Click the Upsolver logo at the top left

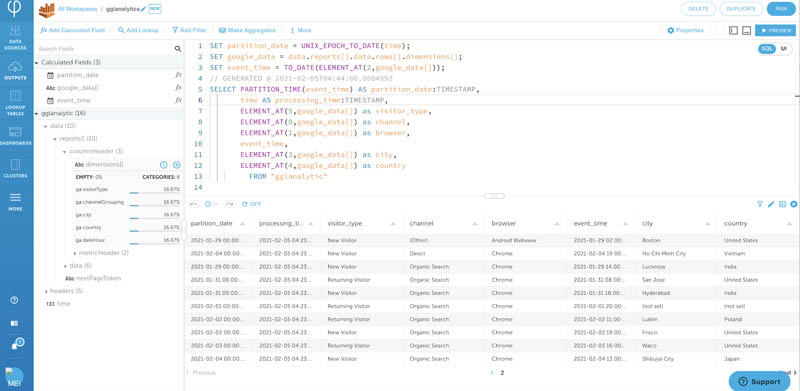pyautogui.click(x=15, y=9)
